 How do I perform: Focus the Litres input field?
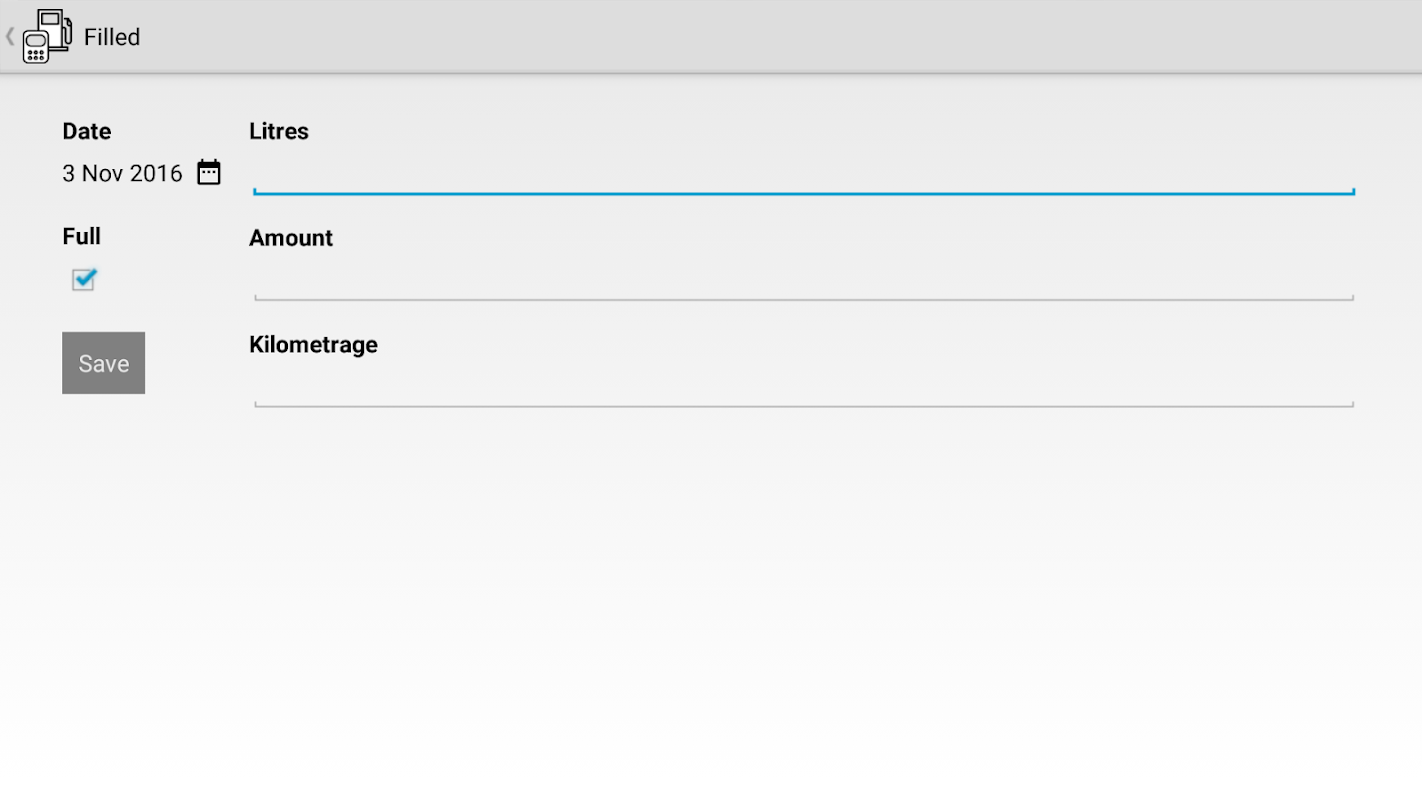(804, 173)
